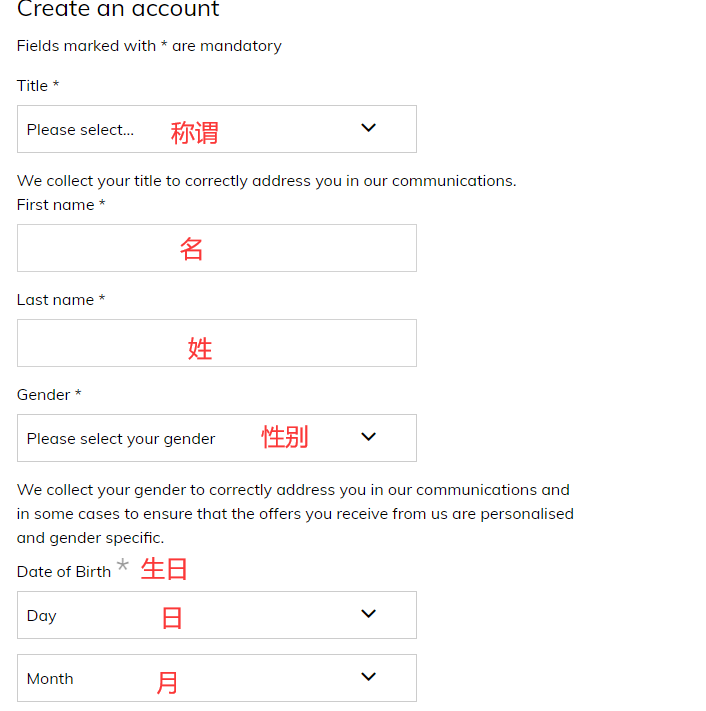Click the chevron arrow of Title dropdown
This screenshot has height=711, width=706.
tap(368, 128)
